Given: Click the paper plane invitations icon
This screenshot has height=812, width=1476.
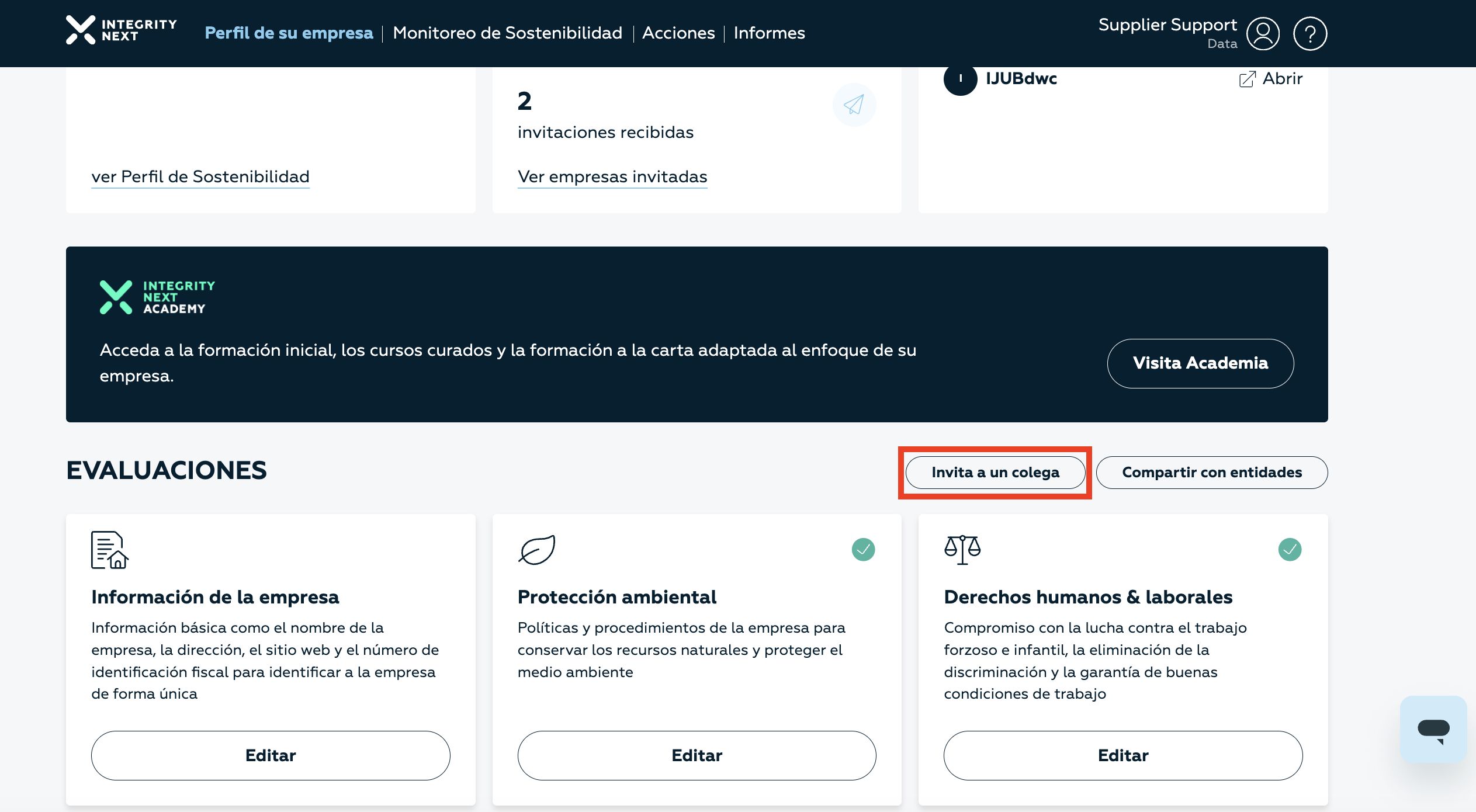Looking at the screenshot, I should 854,105.
